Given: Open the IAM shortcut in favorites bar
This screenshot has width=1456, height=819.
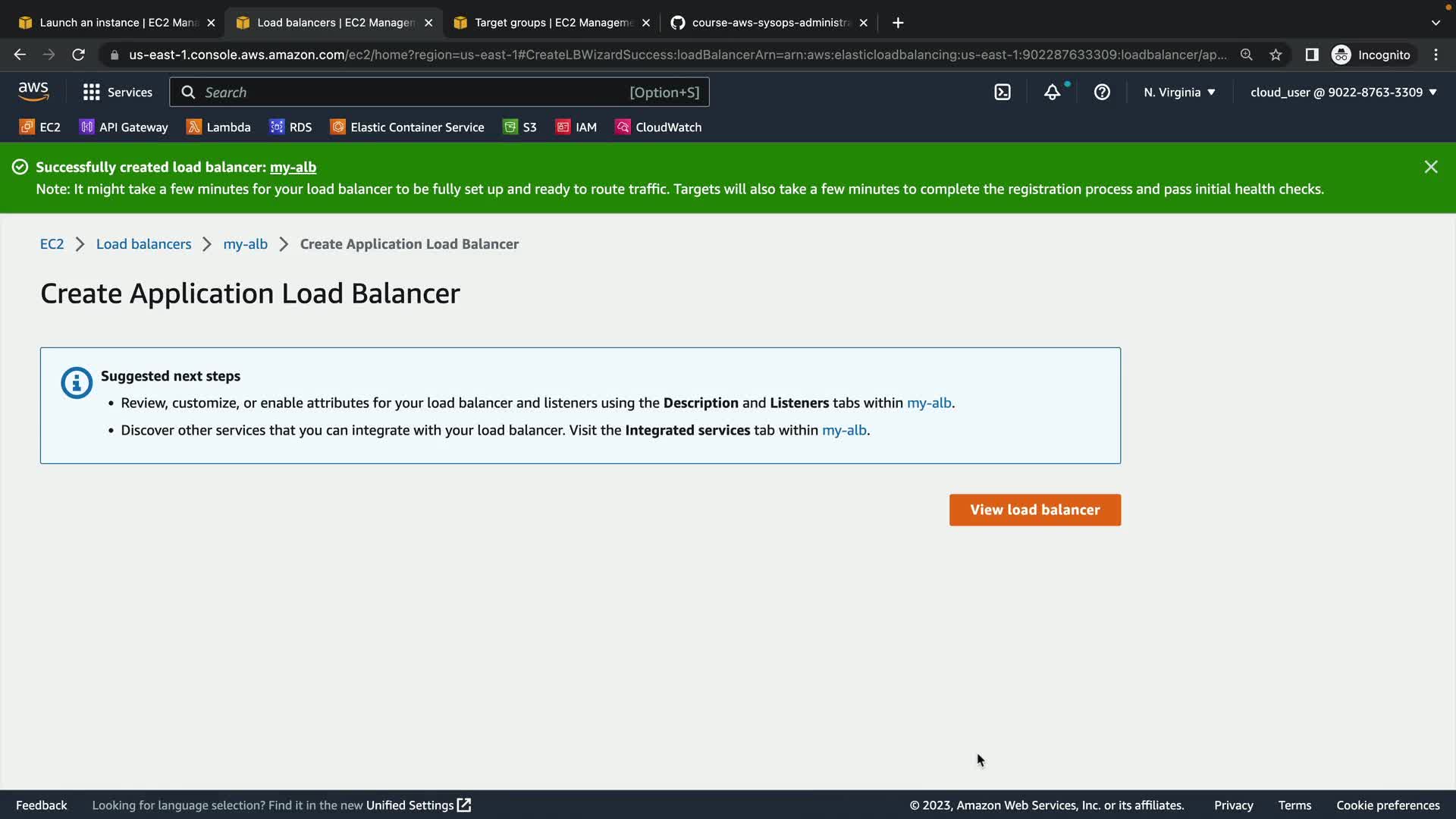Looking at the screenshot, I should [576, 127].
